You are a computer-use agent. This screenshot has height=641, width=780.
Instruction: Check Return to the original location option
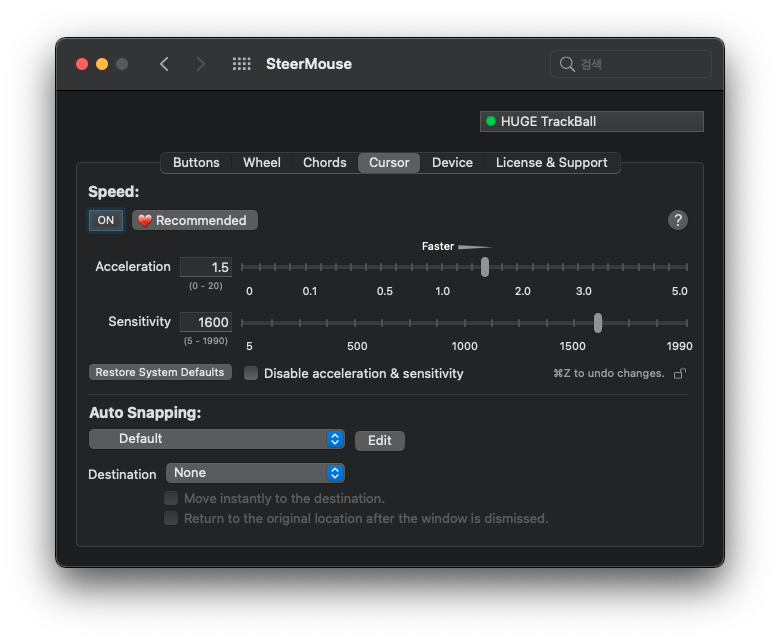point(171,518)
